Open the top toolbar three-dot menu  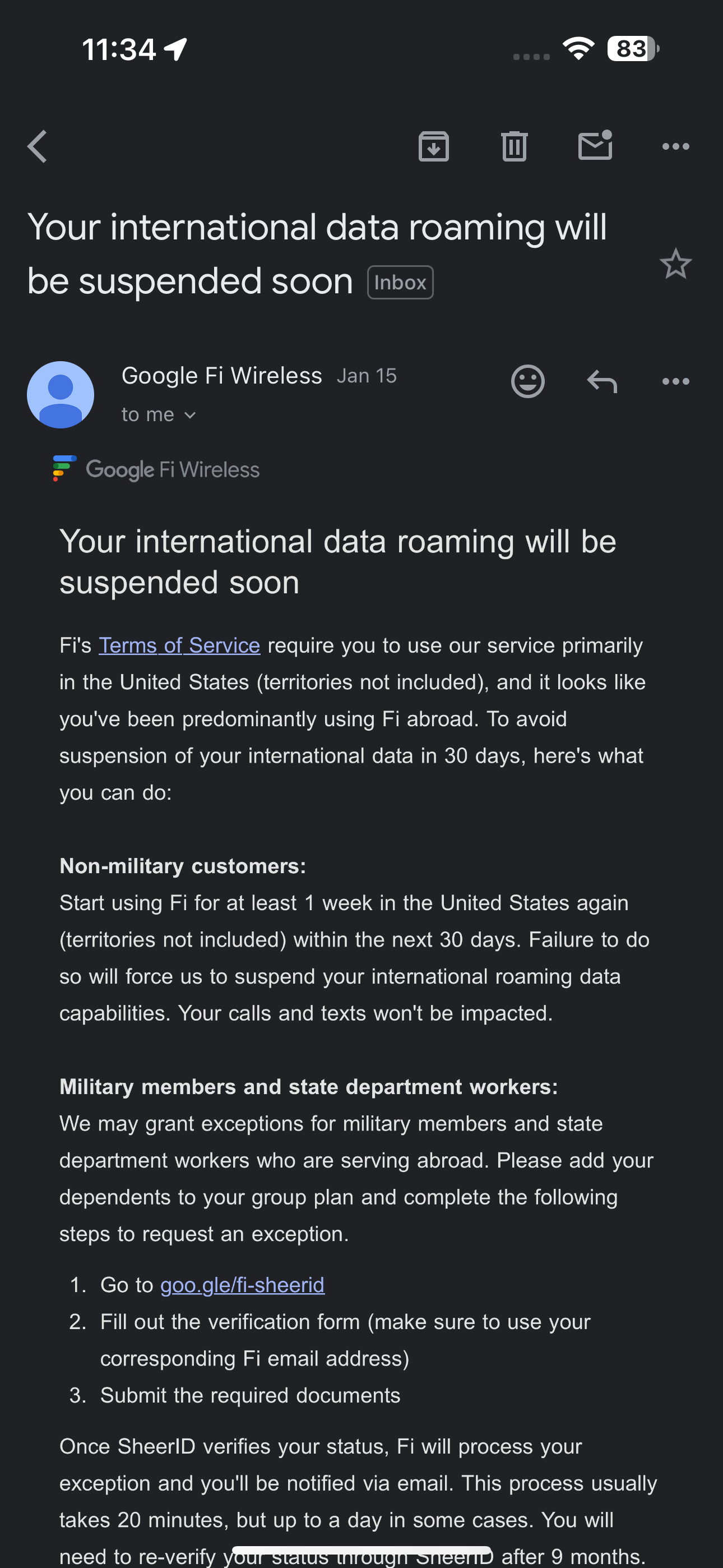[675, 147]
